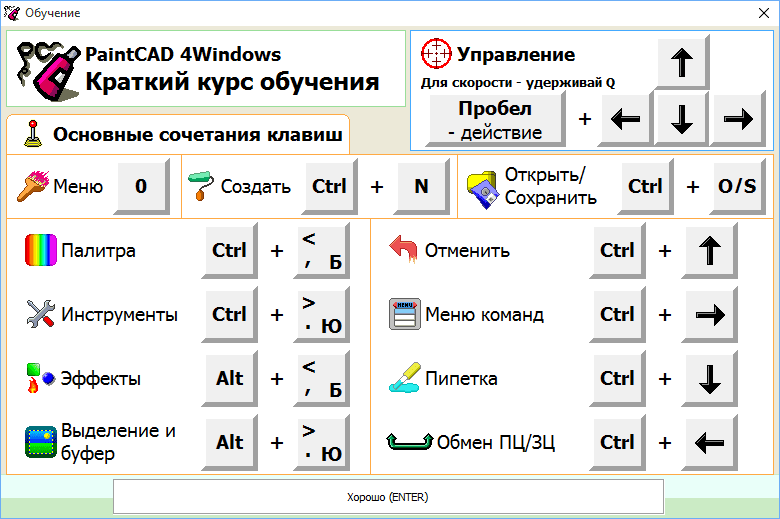The height and width of the screenshot is (519, 780).
Task: Click the red undo arrow Отменить icon
Action: tap(403, 249)
